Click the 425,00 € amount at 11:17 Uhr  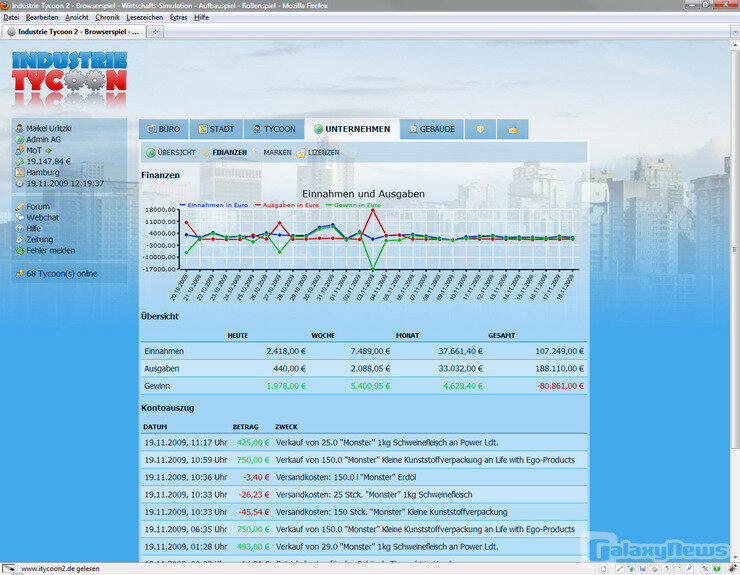(x=253, y=443)
